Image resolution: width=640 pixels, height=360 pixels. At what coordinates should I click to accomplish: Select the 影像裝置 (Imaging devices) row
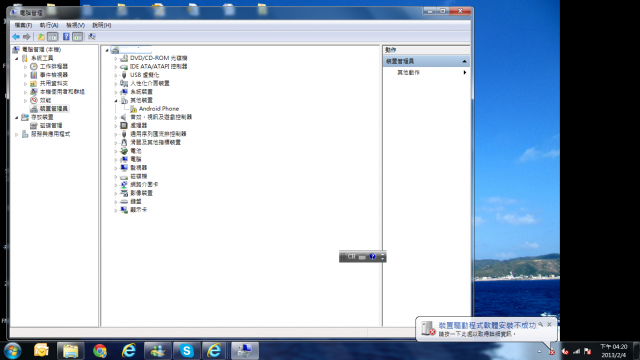point(141,193)
